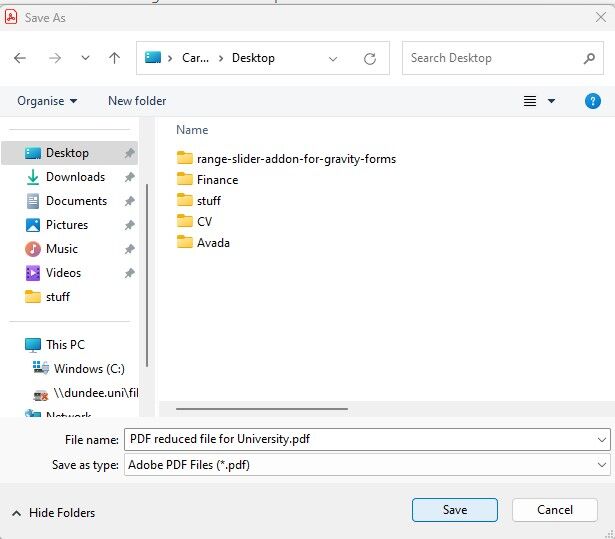Image resolution: width=615 pixels, height=539 pixels.
Task: Click the view layout icon
Action: (530, 101)
